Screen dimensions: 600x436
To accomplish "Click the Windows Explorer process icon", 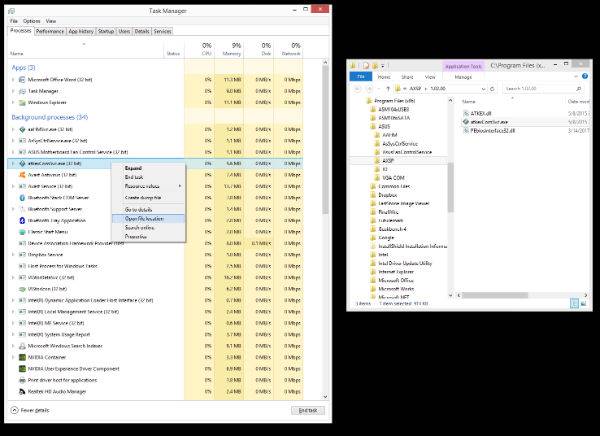I will [x=22, y=103].
